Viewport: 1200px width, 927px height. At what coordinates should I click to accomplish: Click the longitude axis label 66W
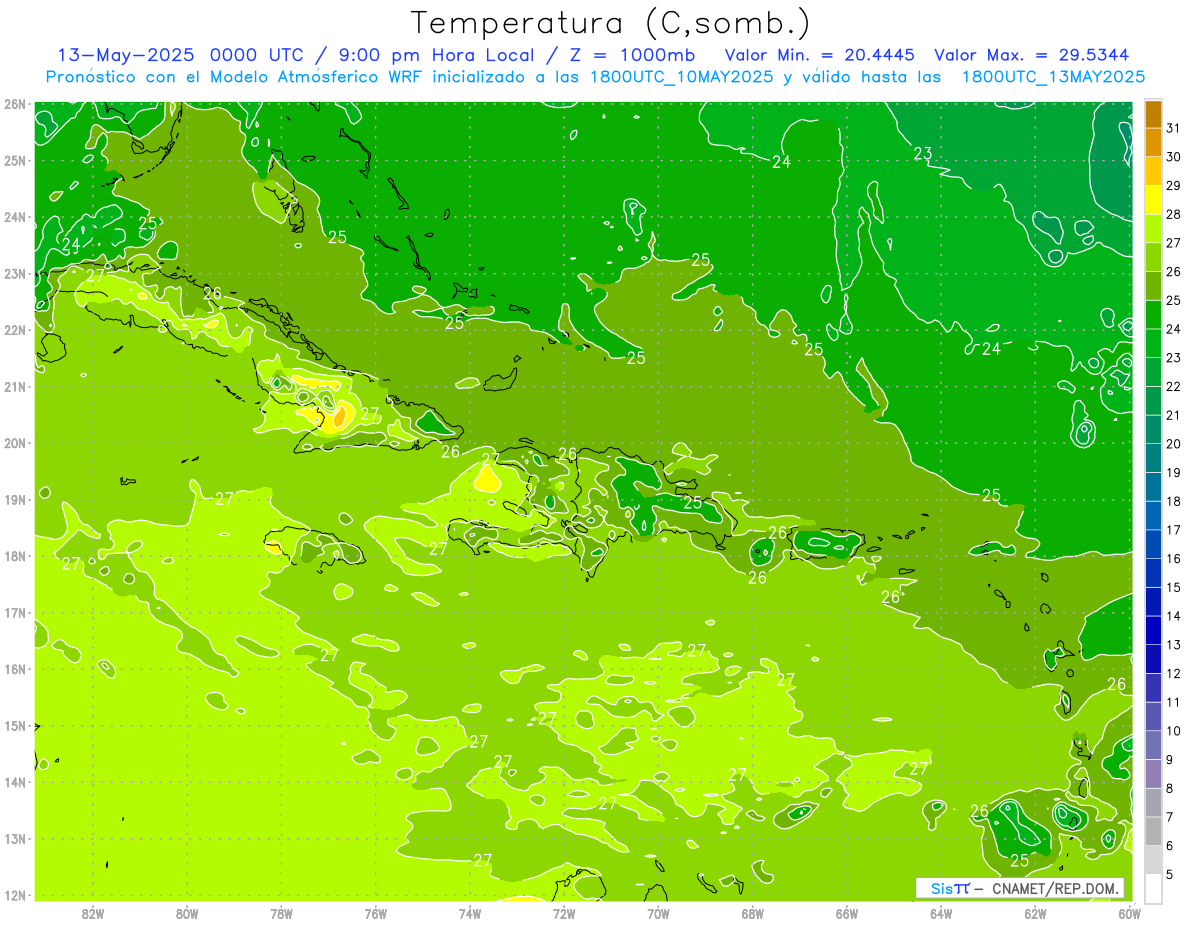tap(847, 912)
